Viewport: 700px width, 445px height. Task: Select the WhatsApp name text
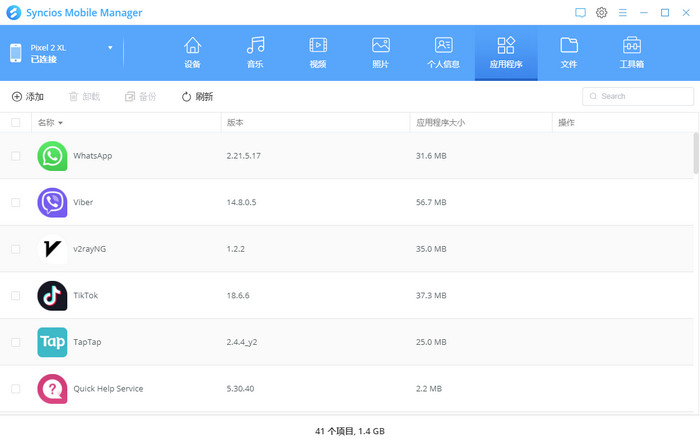[92, 156]
